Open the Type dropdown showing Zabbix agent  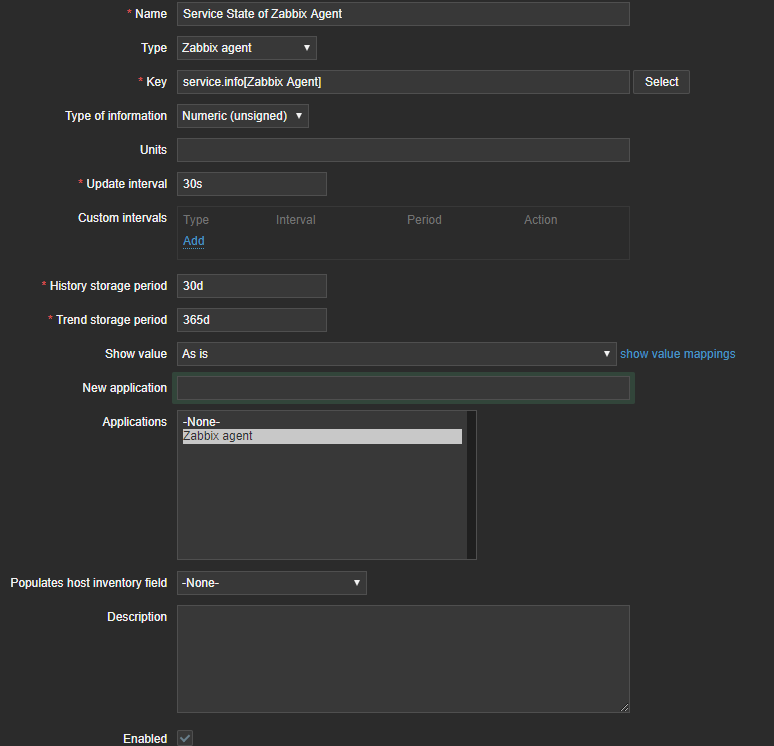point(246,48)
